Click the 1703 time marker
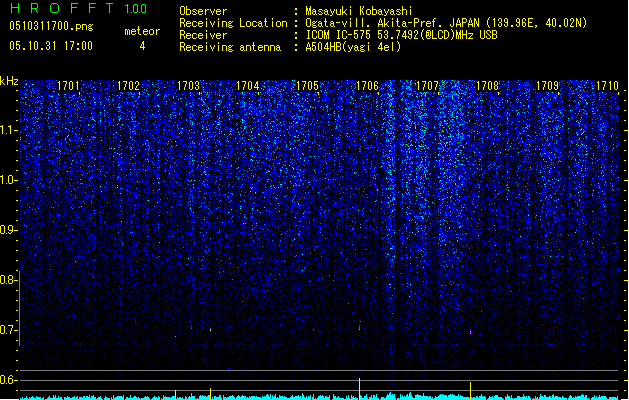 [x=188, y=85]
